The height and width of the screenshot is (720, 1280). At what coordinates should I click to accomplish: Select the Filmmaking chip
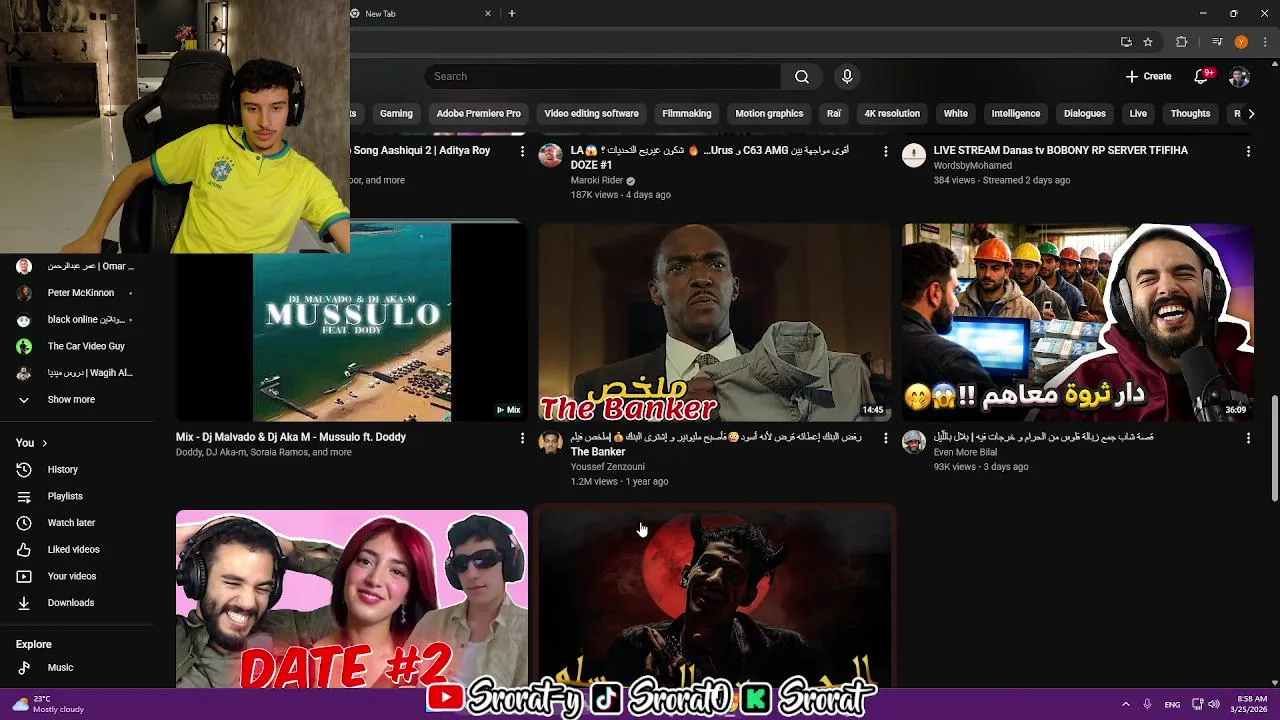[687, 114]
